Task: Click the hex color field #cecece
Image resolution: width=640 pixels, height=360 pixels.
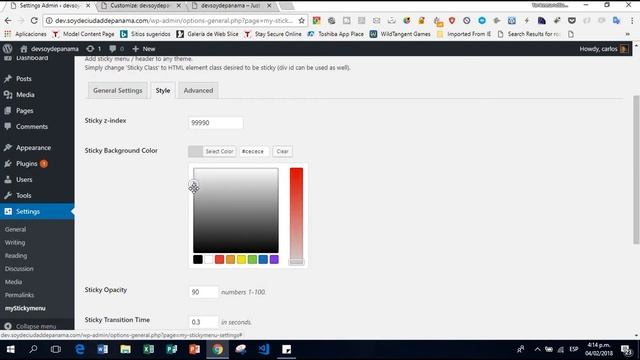Action: (x=254, y=151)
